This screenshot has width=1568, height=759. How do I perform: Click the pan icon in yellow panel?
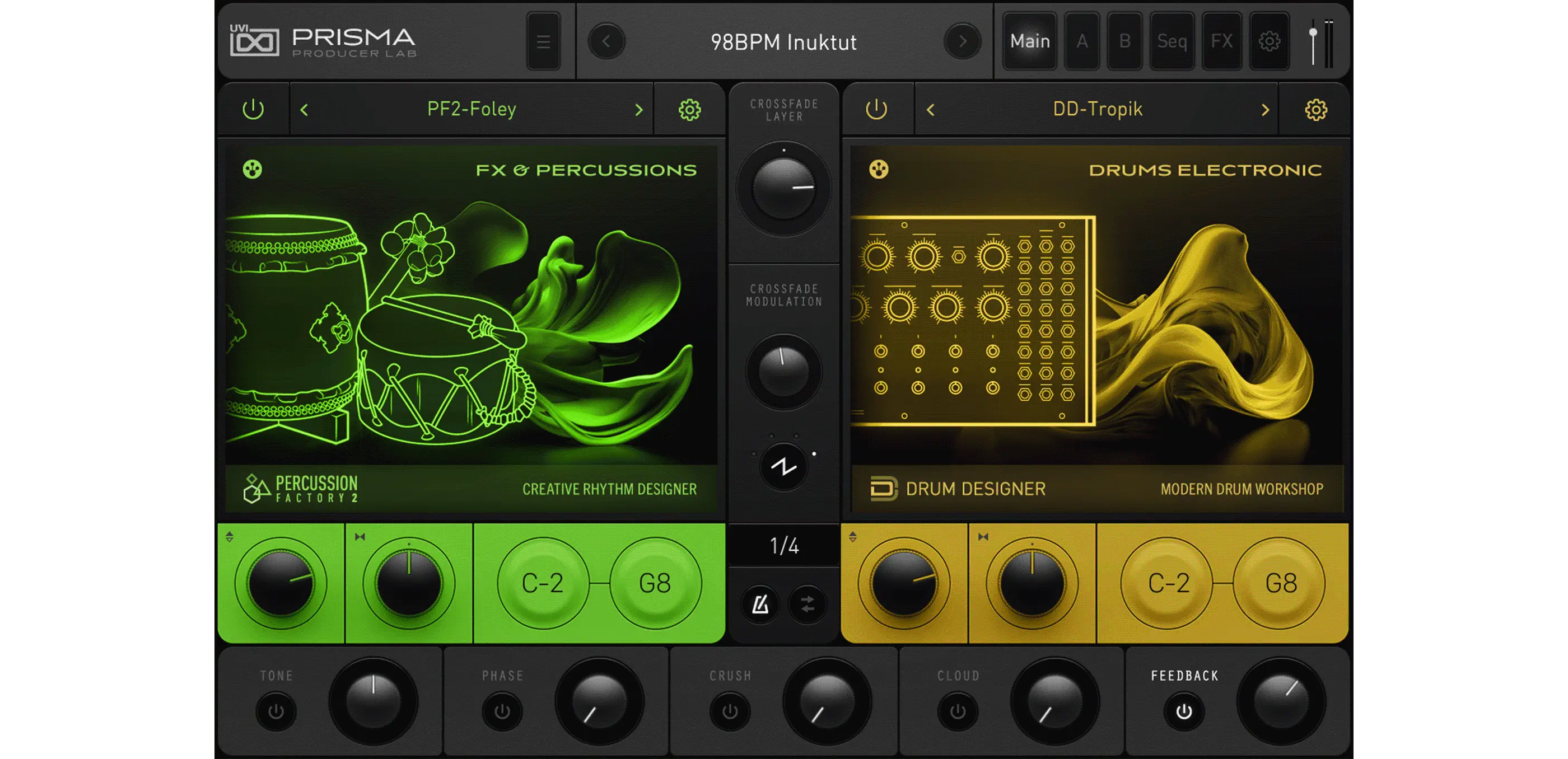tap(983, 536)
